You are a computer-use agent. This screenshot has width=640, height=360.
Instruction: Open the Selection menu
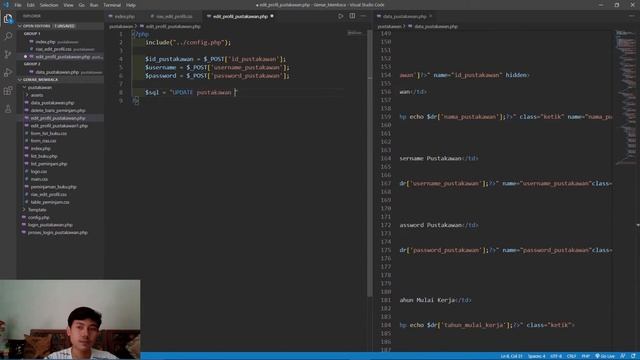(x=49, y=5)
